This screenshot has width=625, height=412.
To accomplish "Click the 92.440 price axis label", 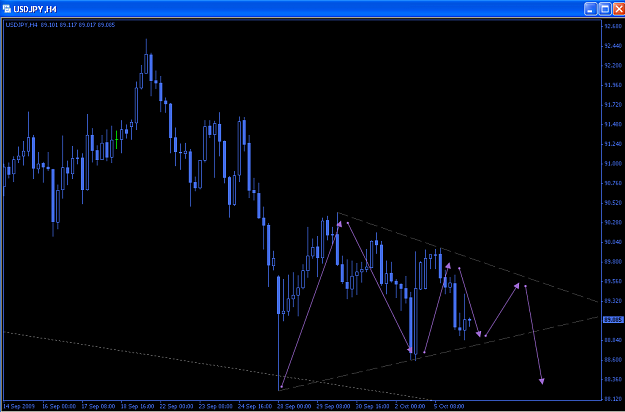I will tap(613, 46).
